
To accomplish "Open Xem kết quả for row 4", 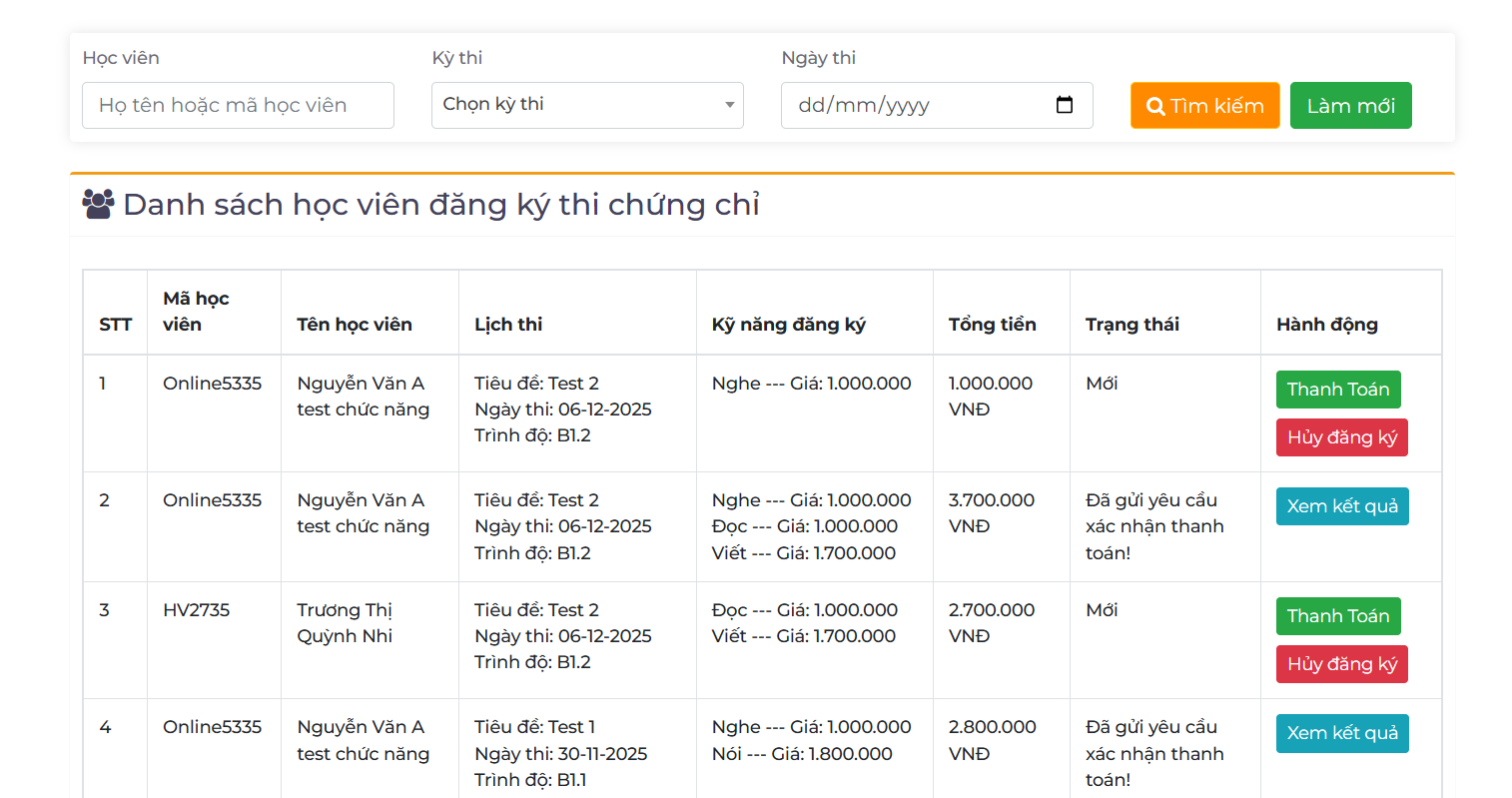I will pos(1341,733).
